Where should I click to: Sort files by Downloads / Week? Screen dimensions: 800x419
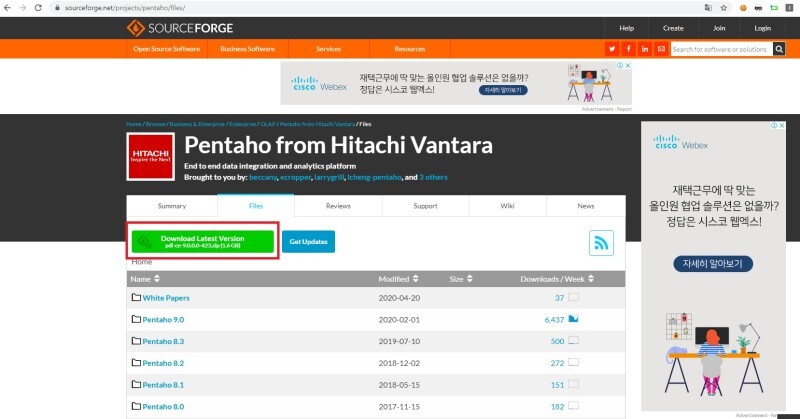coord(557,279)
